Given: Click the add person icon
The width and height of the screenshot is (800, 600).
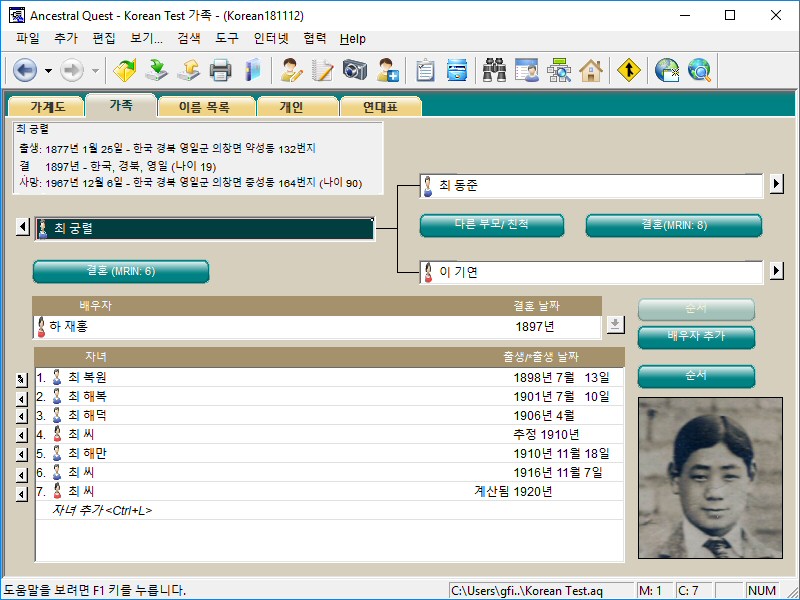Looking at the screenshot, I should (x=387, y=70).
